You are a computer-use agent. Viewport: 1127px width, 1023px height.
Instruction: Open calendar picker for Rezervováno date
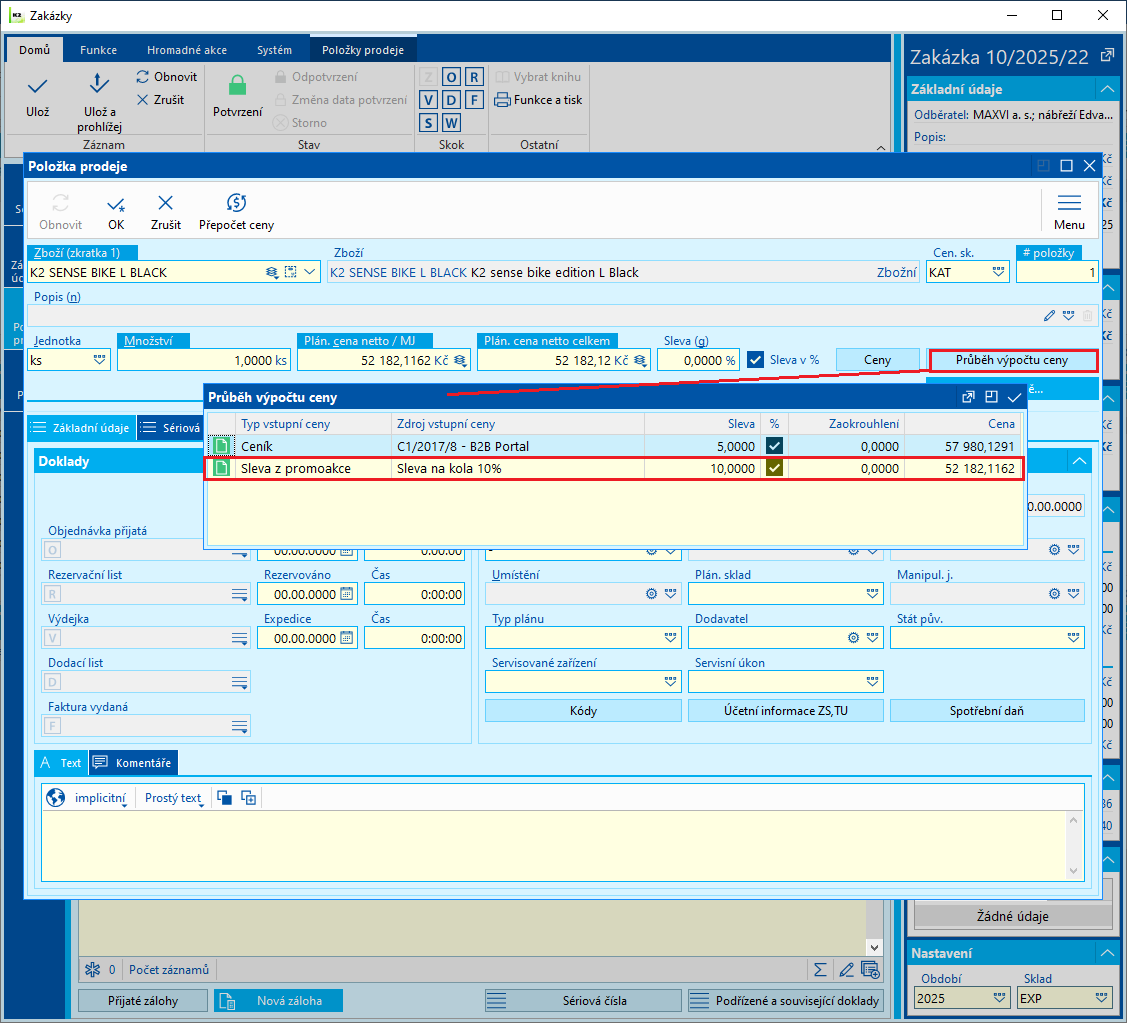click(346, 594)
